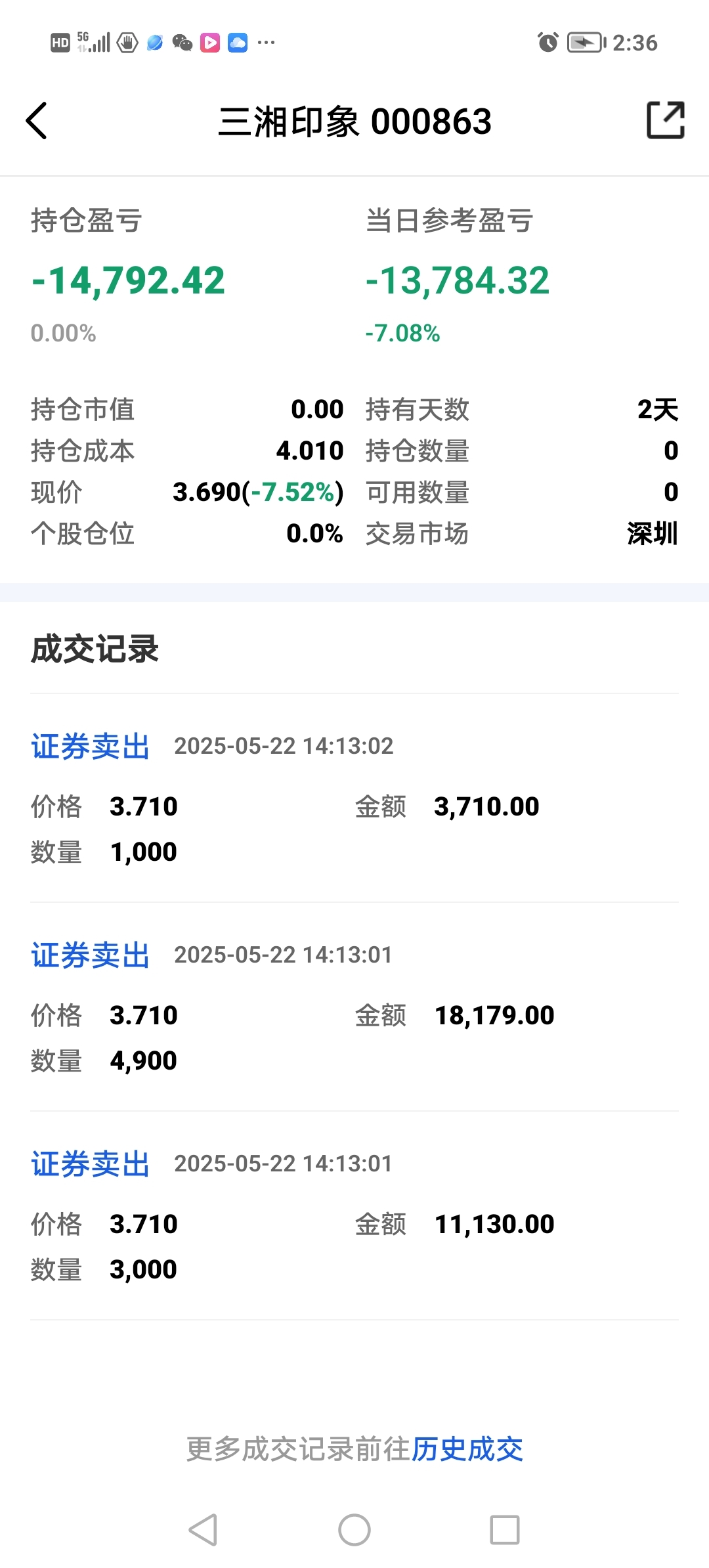This screenshot has height=1568, width=709.
Task: Tap the 交易市场 深圳 row
Action: (x=522, y=533)
